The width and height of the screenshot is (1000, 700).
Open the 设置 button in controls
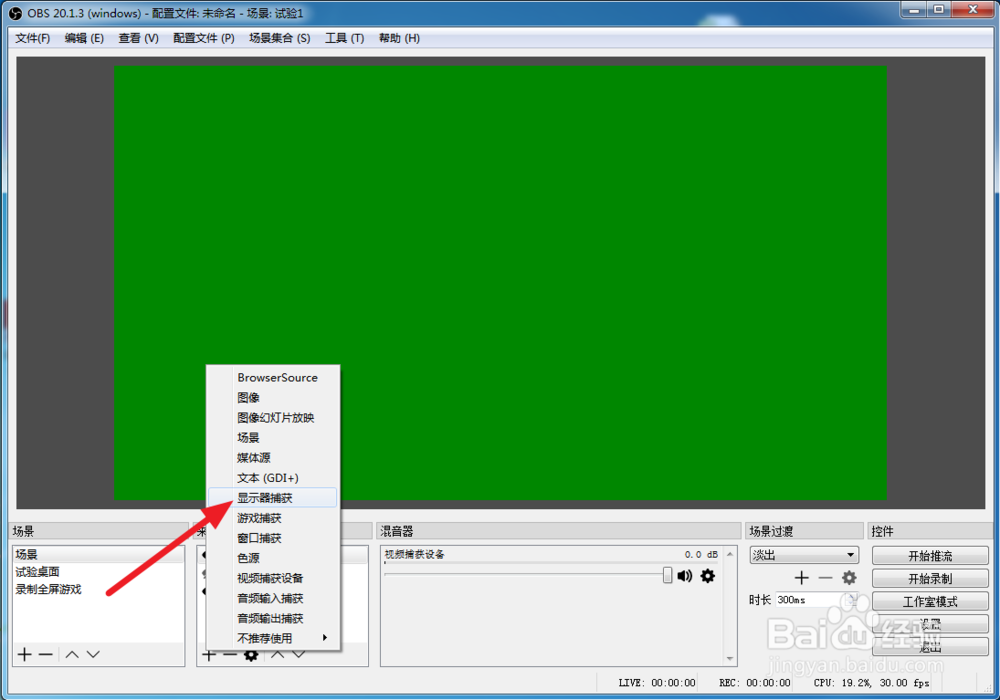(x=930, y=624)
